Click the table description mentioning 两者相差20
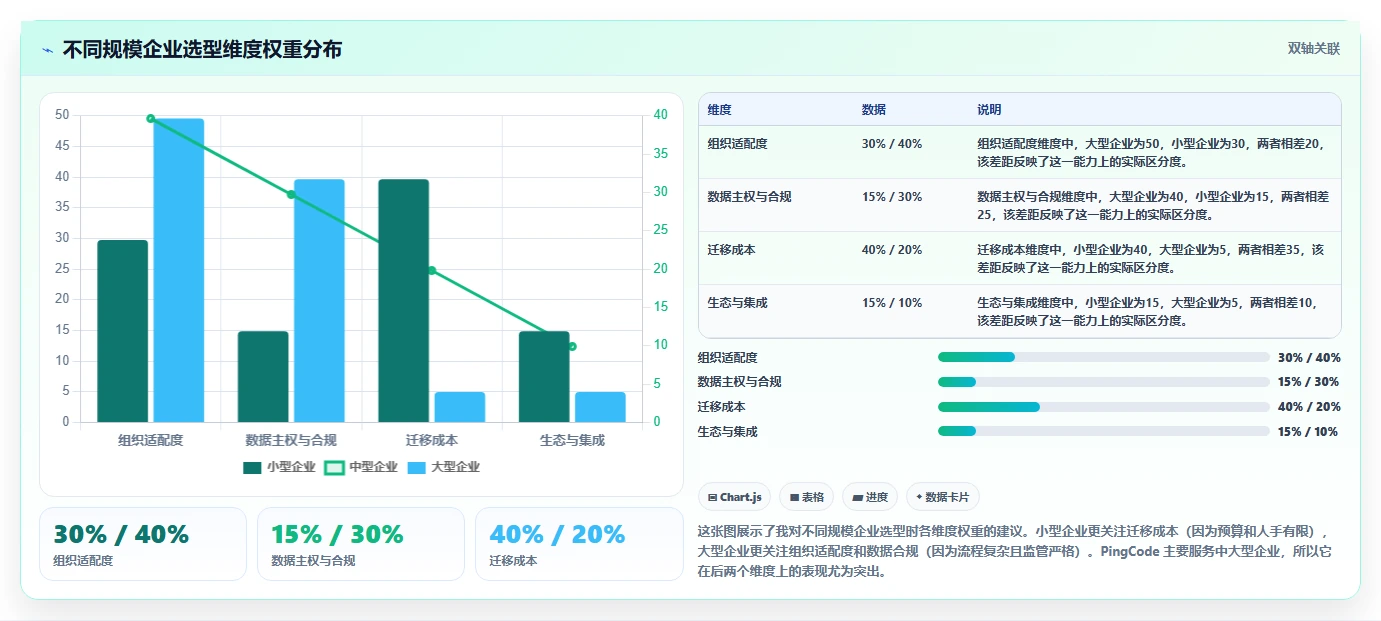 [1152, 152]
